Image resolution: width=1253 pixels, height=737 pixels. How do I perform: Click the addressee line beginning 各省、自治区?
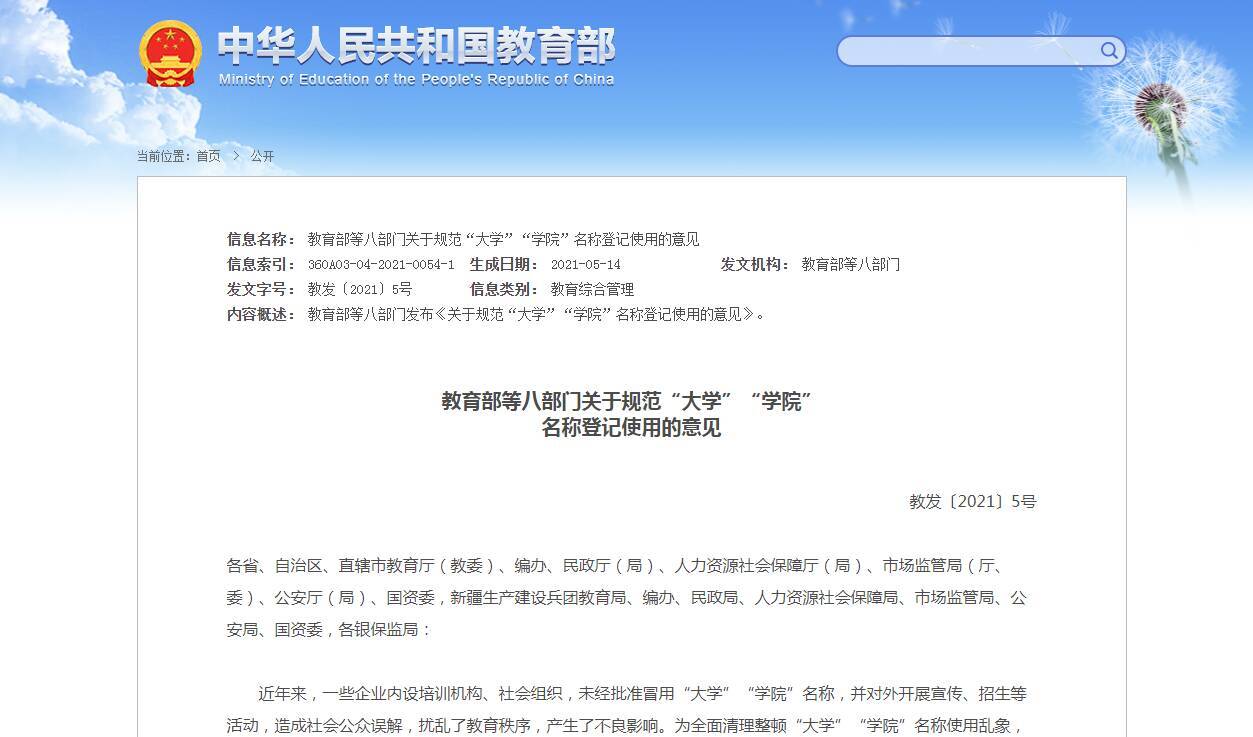(x=627, y=598)
